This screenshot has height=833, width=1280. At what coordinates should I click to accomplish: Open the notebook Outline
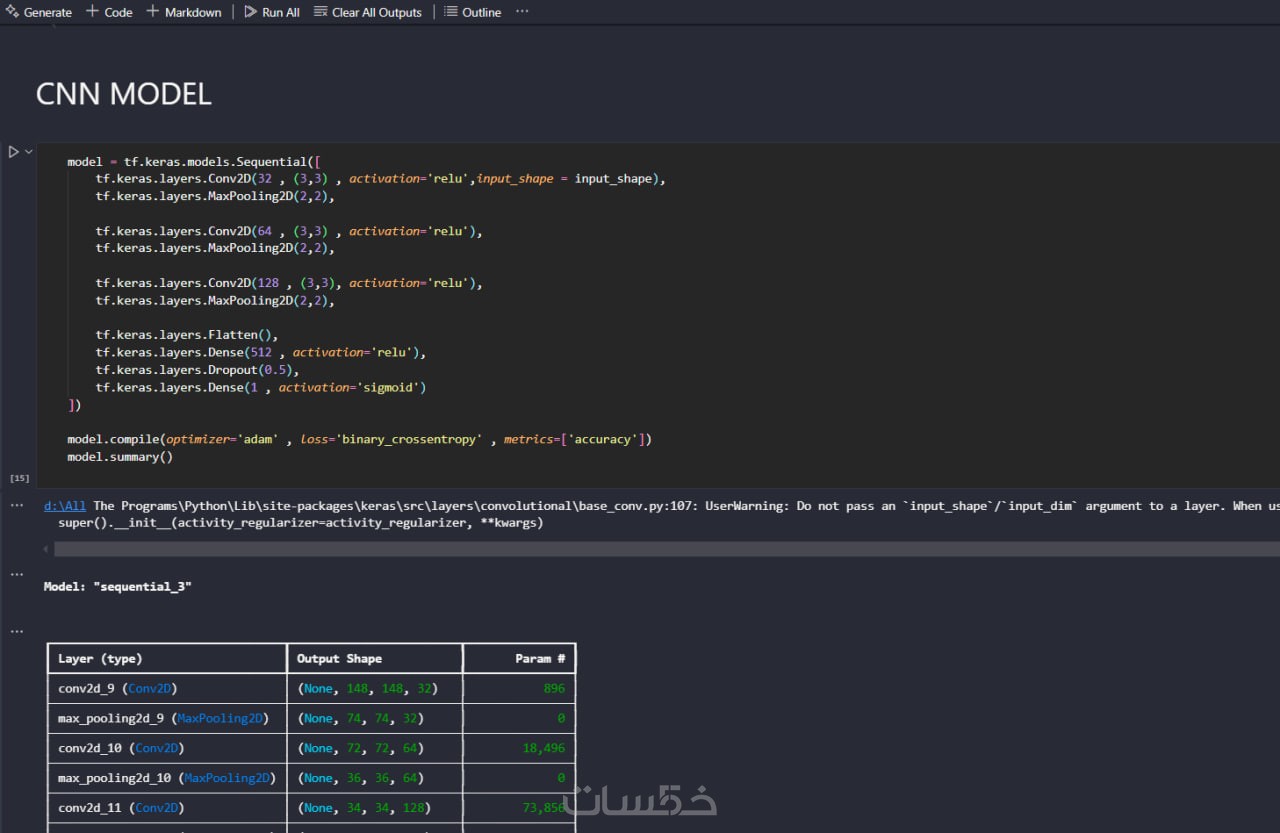point(473,12)
